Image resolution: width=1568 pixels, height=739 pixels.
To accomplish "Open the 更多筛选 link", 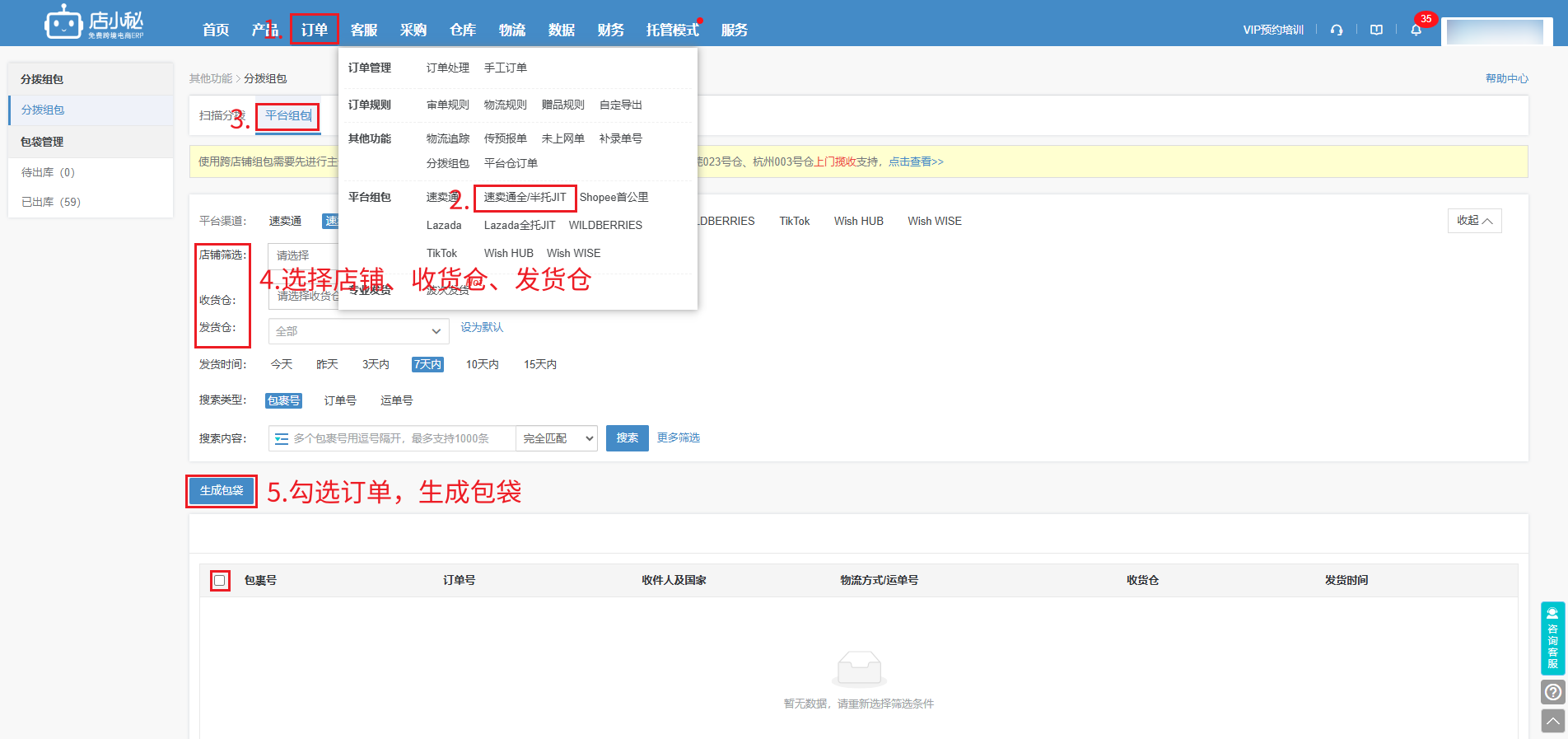I will coord(679,438).
